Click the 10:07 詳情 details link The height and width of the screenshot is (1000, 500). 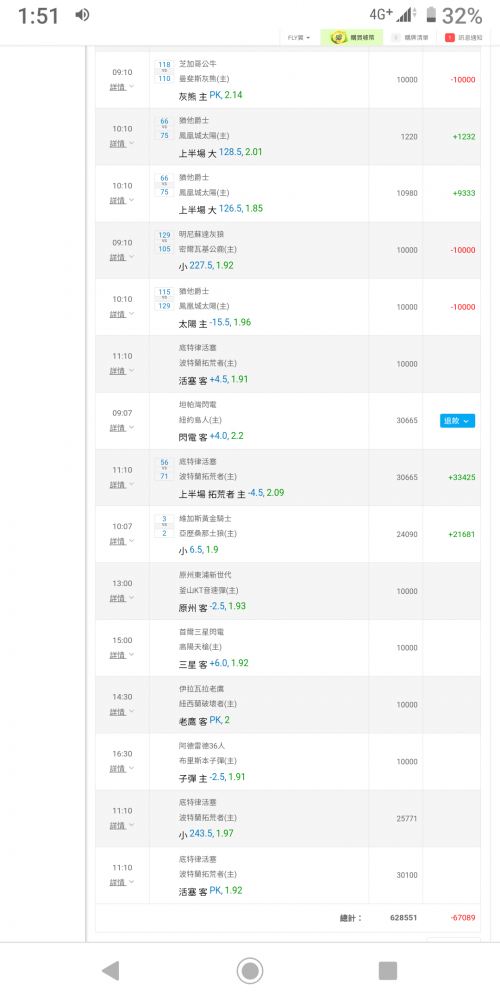[122, 541]
